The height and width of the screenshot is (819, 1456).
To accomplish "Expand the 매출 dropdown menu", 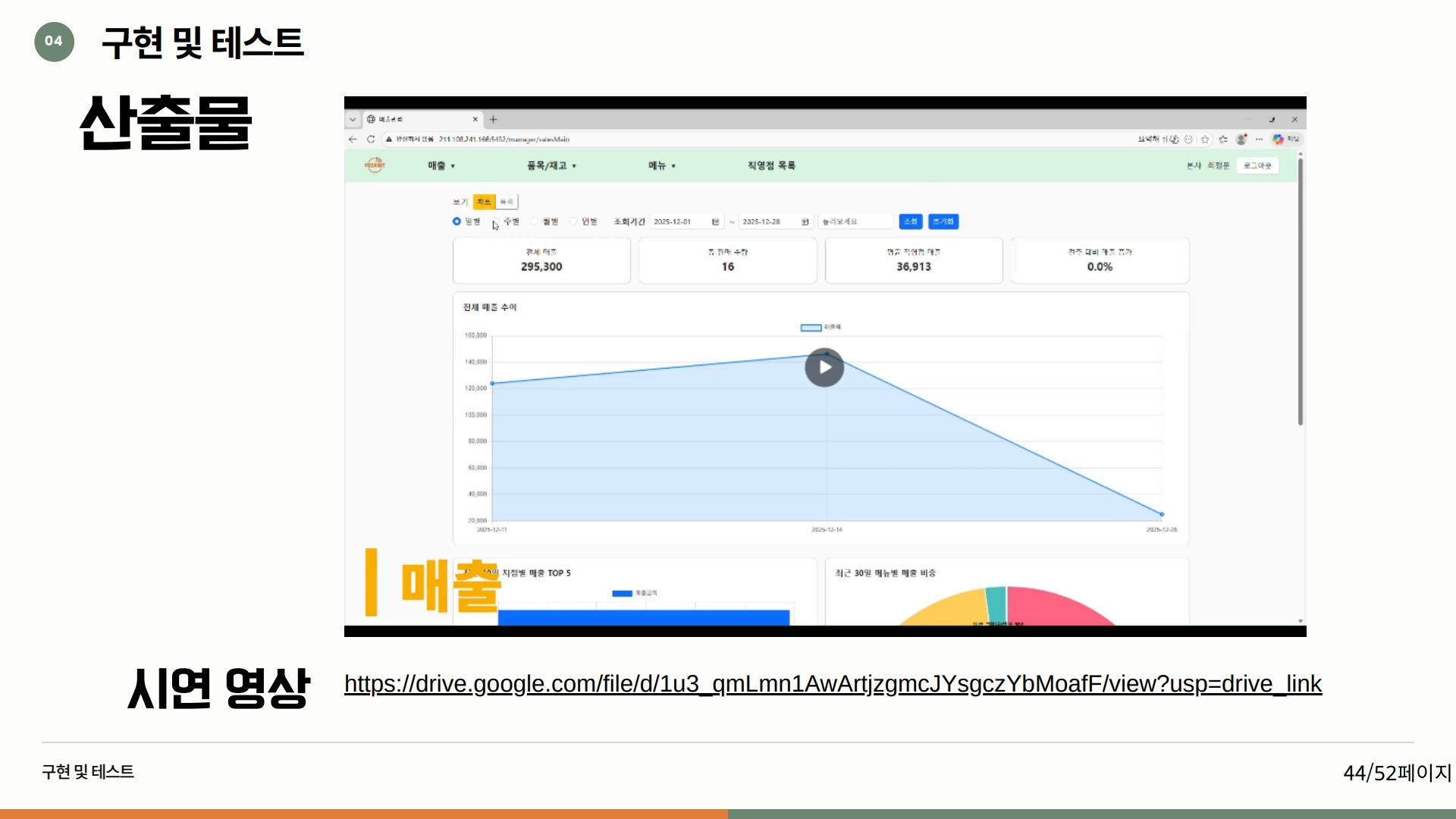I will point(441,165).
